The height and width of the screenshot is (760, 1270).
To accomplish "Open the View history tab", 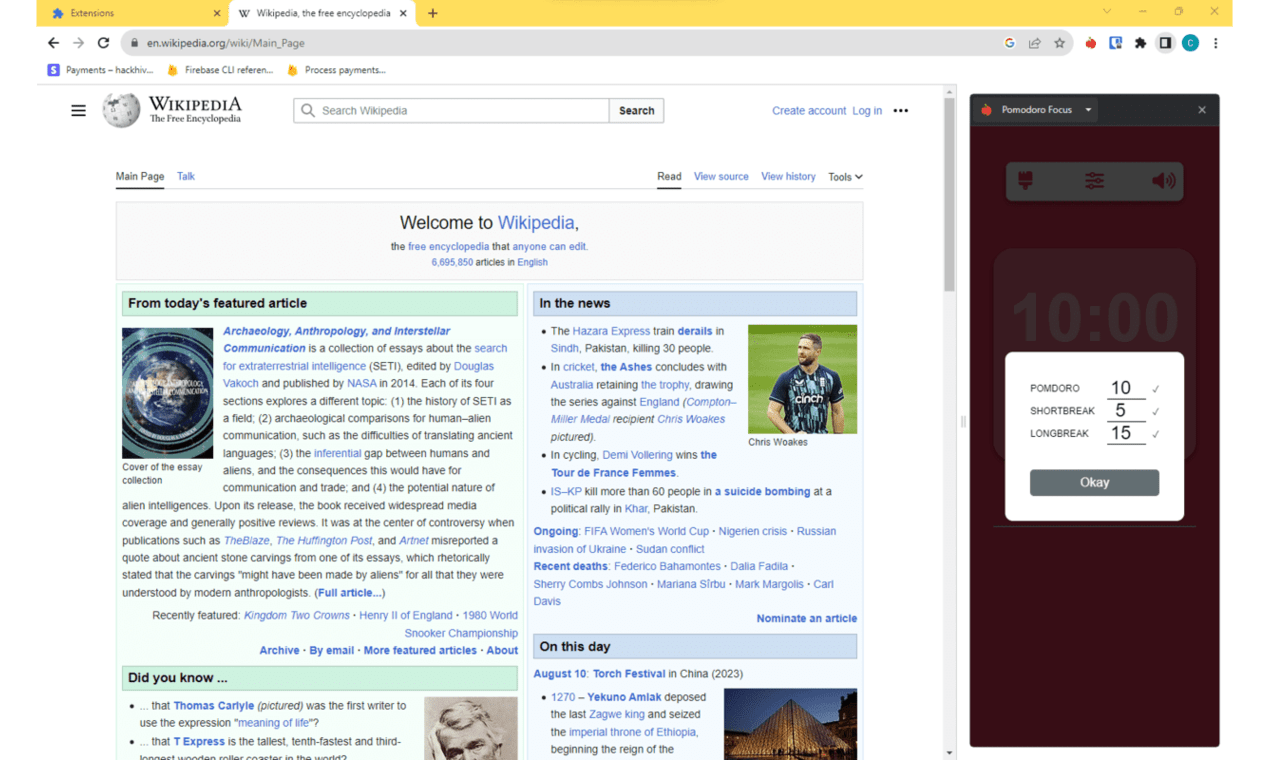I will (x=788, y=176).
